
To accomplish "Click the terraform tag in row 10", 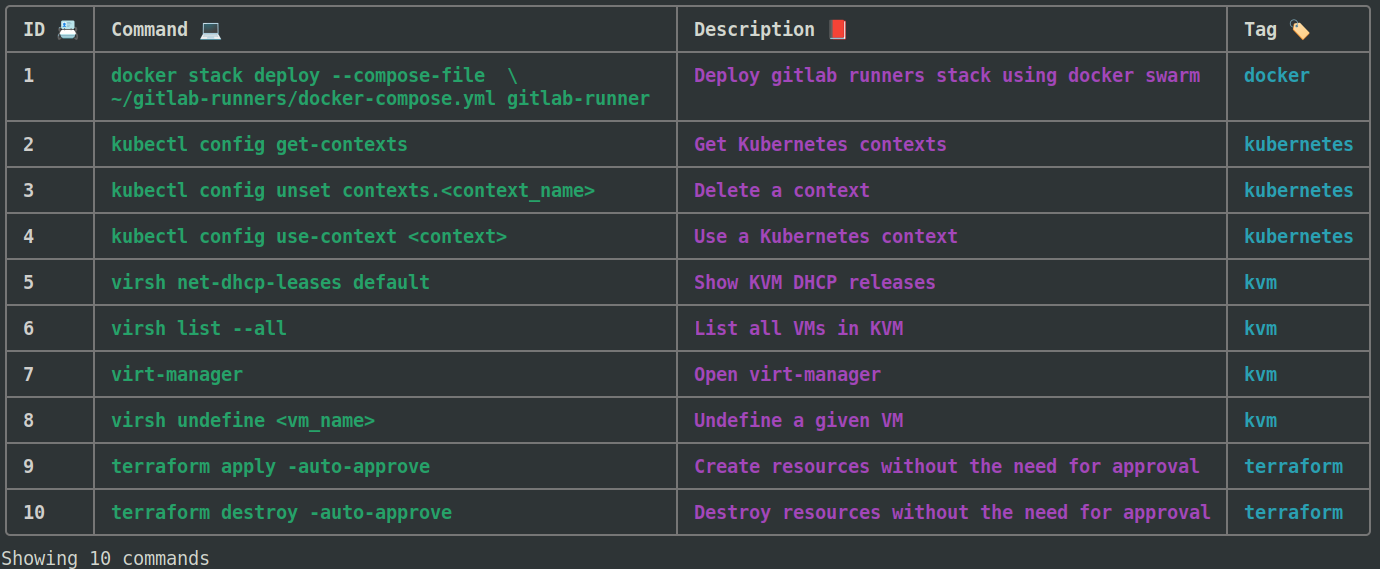I will pyautogui.click(x=1293, y=512).
